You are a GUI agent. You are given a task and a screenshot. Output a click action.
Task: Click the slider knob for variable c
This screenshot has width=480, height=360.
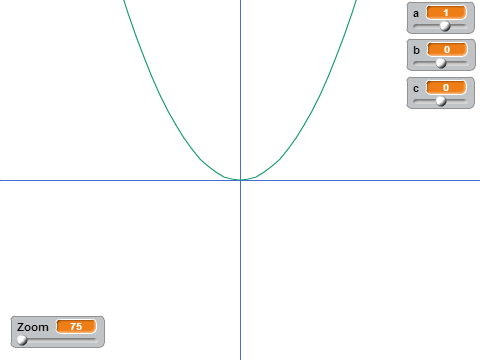pyautogui.click(x=441, y=101)
